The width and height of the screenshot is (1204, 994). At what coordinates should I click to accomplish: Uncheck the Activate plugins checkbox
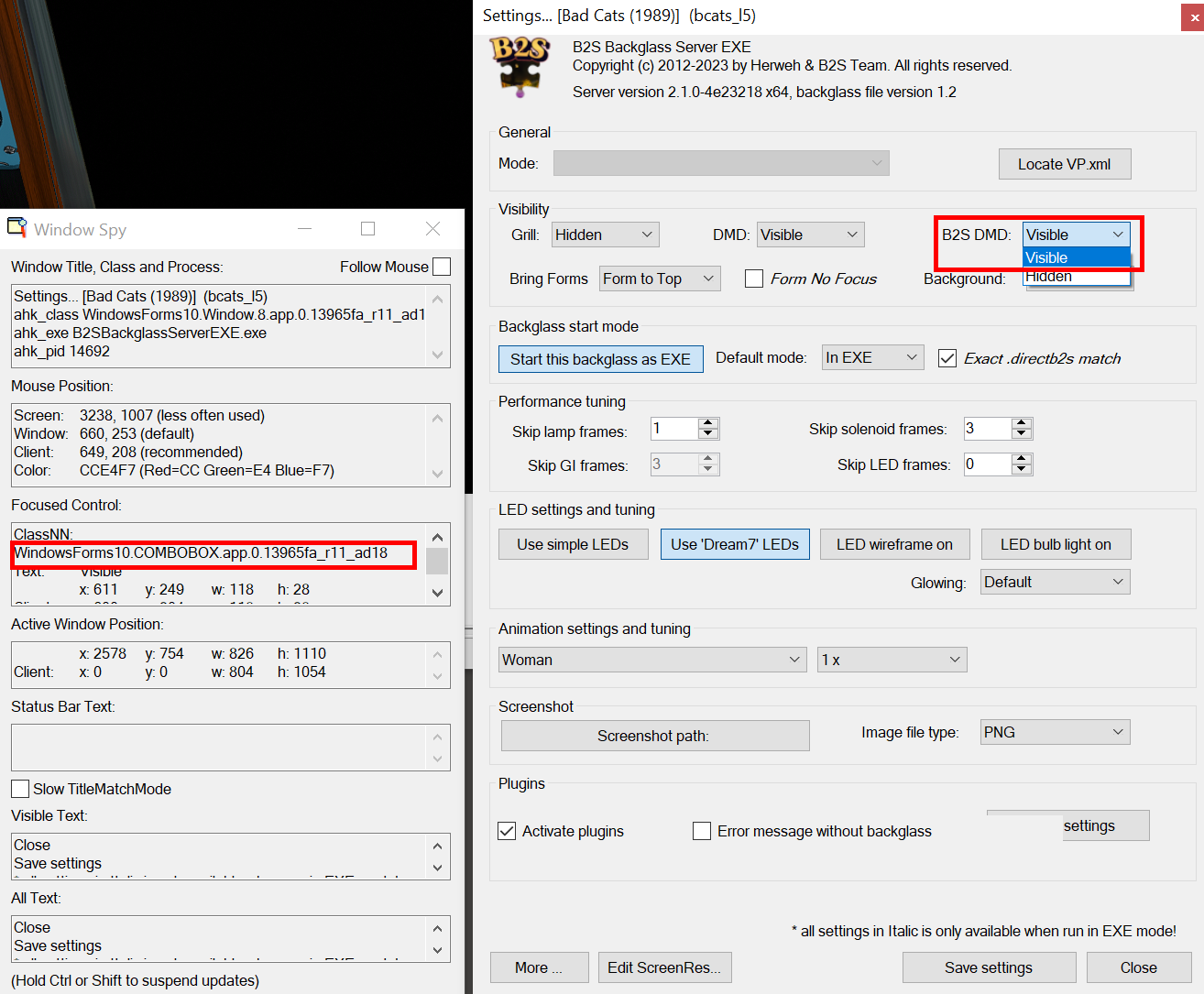[x=507, y=831]
